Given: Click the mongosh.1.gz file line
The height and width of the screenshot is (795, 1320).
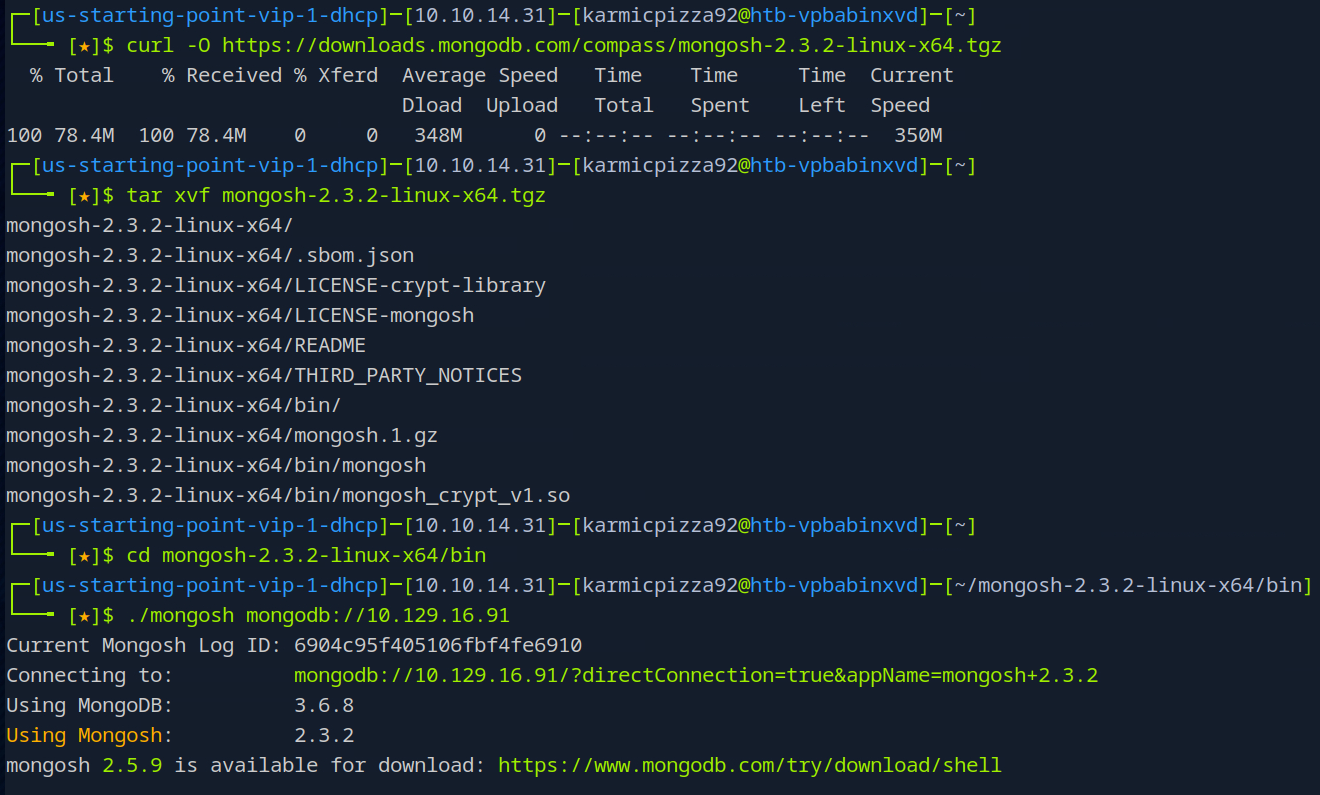Looking at the screenshot, I should [x=222, y=436].
